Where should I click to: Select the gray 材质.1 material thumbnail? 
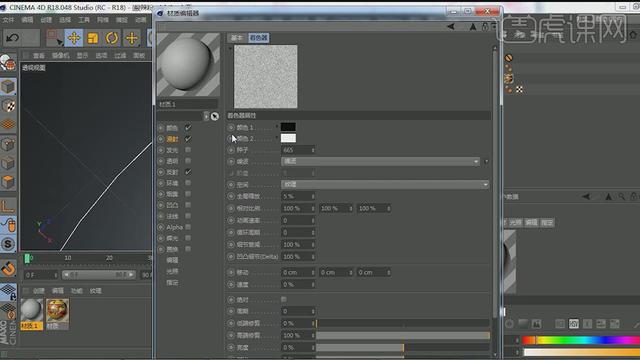(x=31, y=311)
